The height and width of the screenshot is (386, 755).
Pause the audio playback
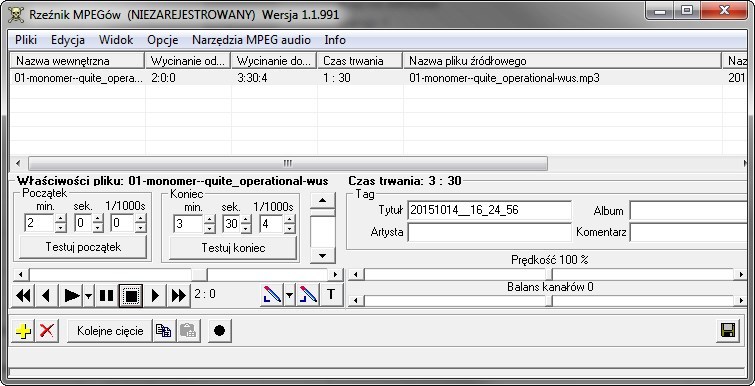[106, 295]
